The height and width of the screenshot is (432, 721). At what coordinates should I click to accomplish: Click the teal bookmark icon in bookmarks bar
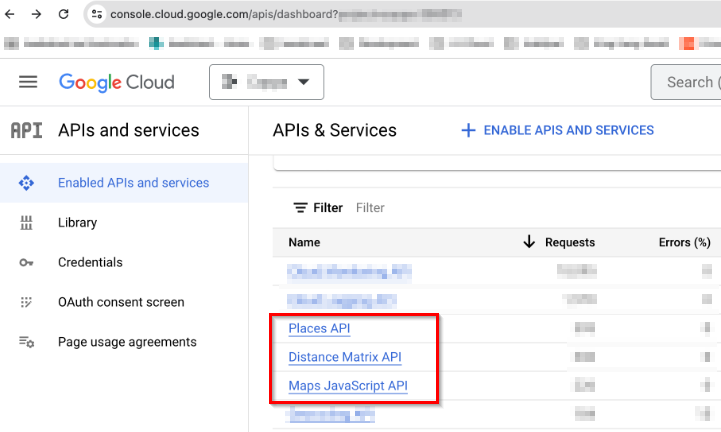point(156,43)
